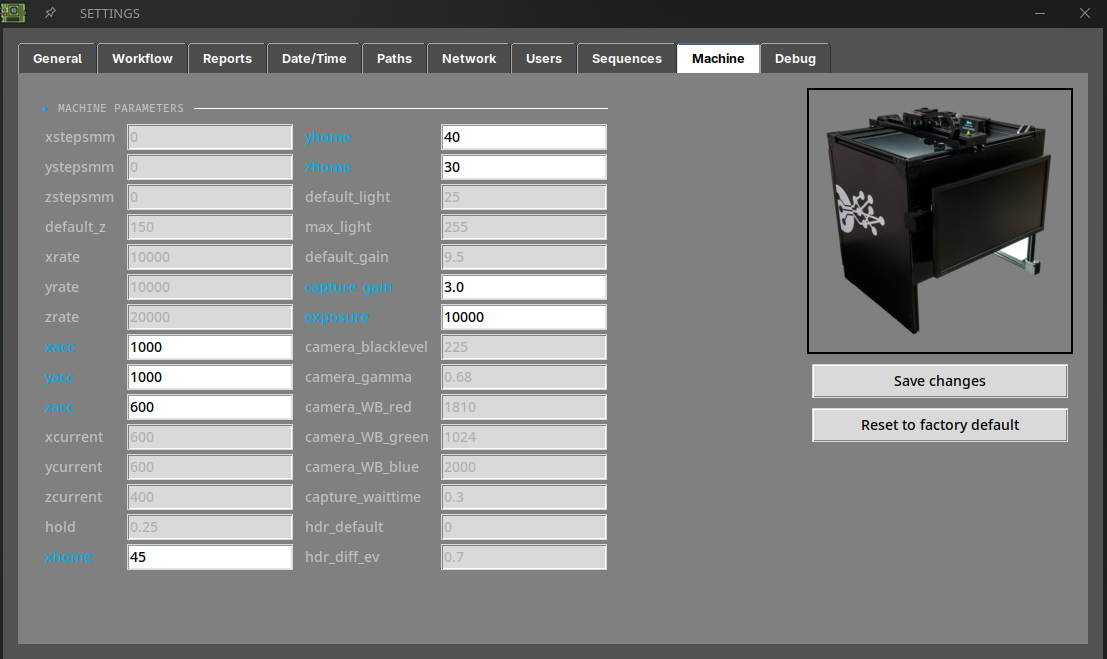The width and height of the screenshot is (1107, 659).
Task: Select the Machine tab
Action: [x=718, y=59]
